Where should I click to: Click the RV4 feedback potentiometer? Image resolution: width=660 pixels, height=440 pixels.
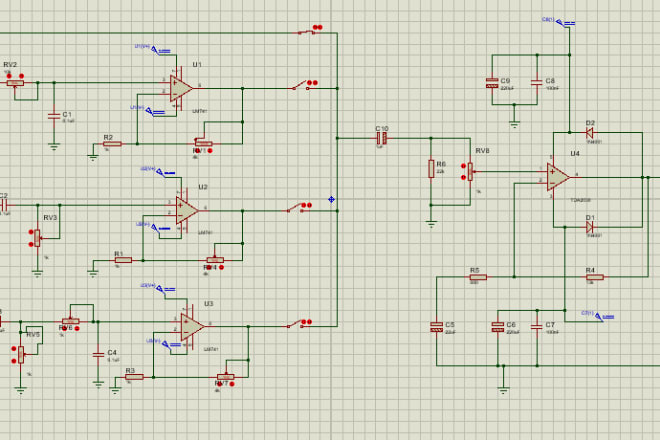215,260
